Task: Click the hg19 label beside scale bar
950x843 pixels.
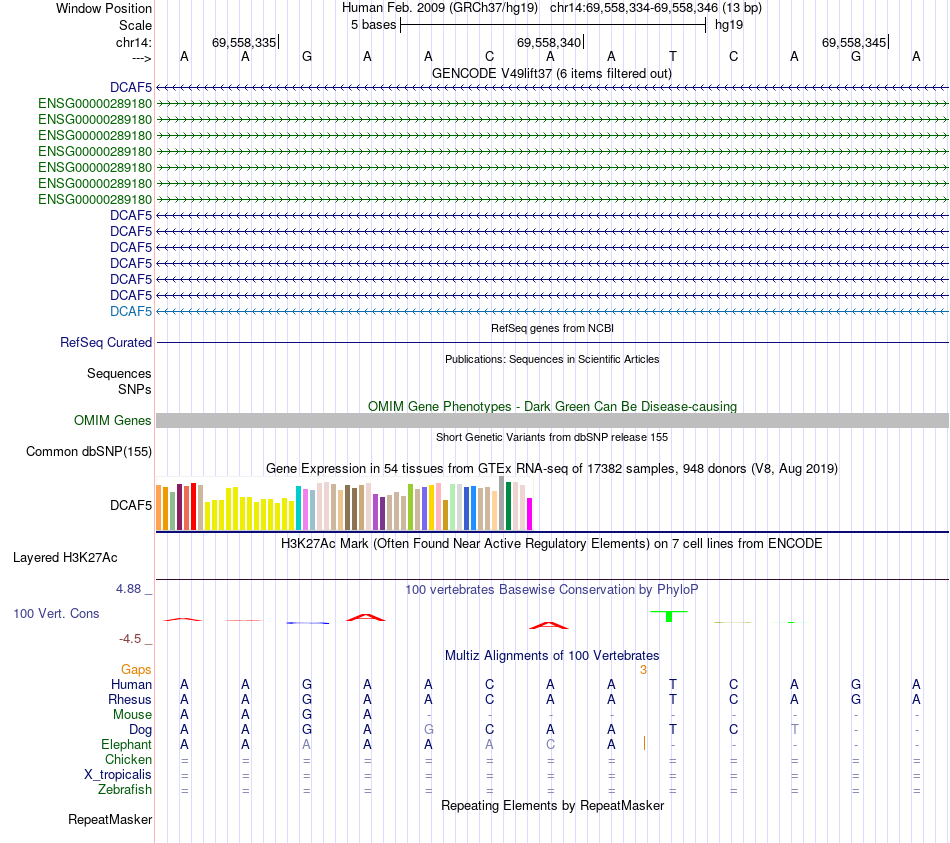Action: pos(729,25)
